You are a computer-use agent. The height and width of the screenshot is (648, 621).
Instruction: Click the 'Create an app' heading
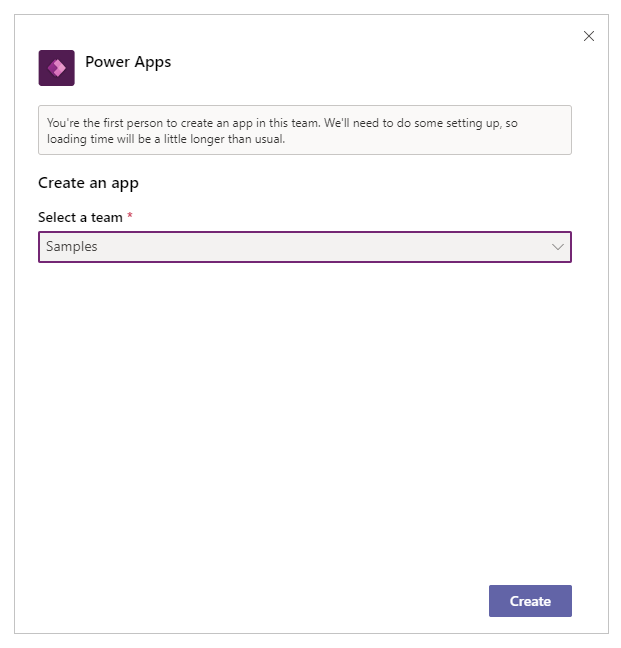click(88, 183)
